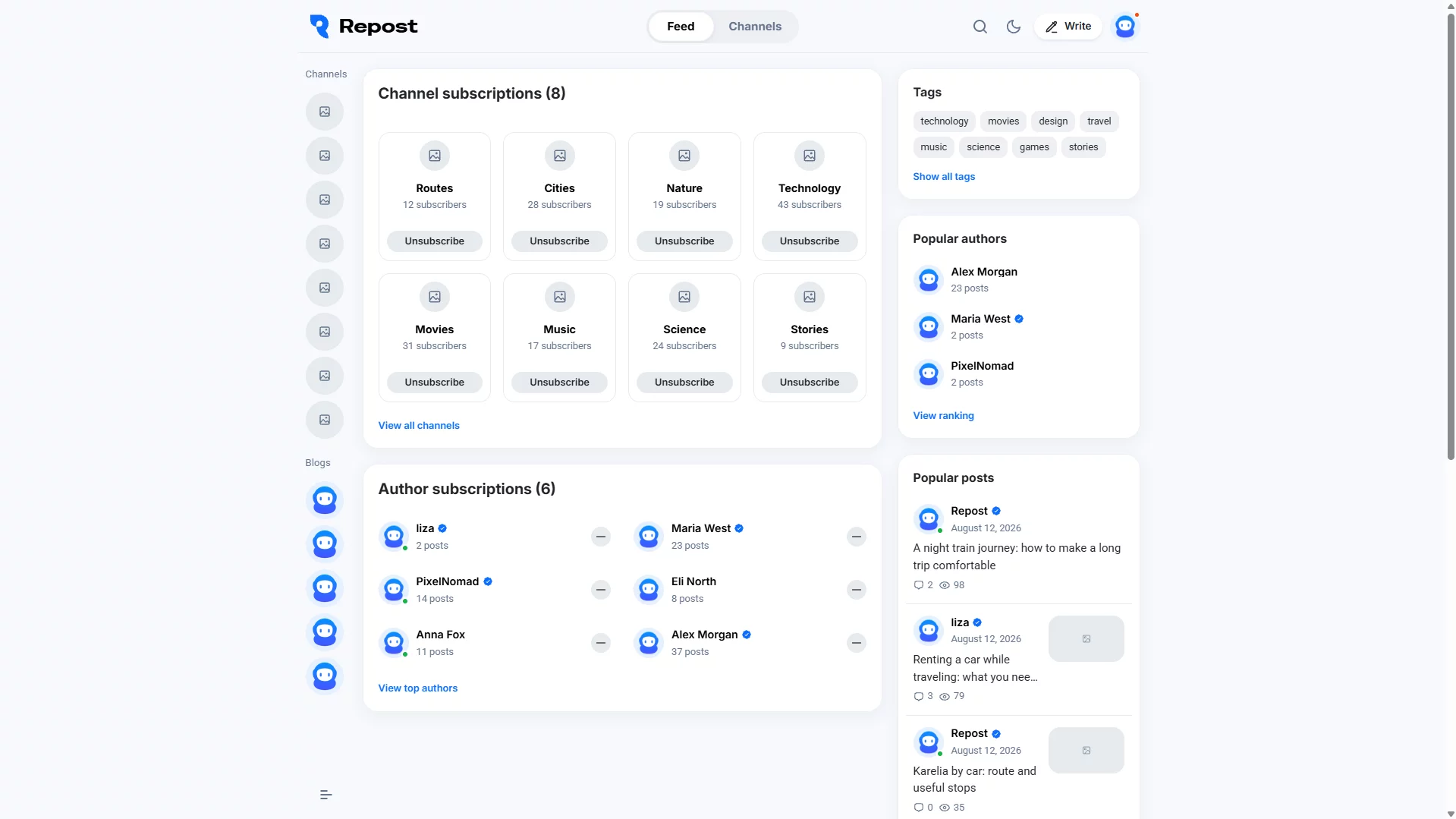Click the Write button
1456x819 pixels.
(x=1068, y=27)
